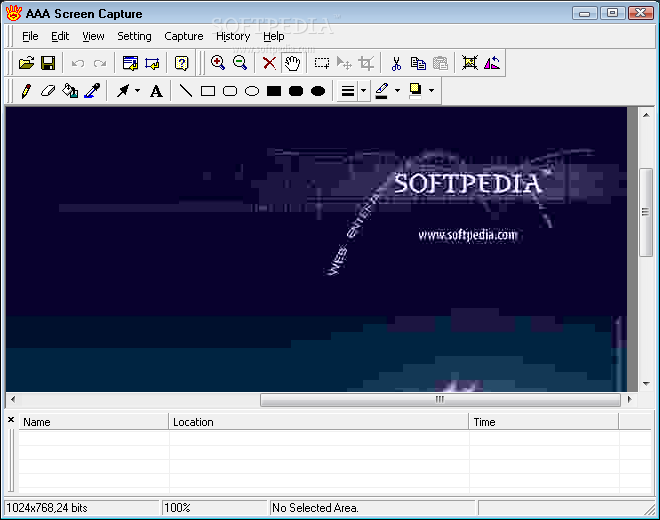Screen dimensions: 660x520
Task: Open the line color dropdown arrow
Action: (x=397, y=90)
